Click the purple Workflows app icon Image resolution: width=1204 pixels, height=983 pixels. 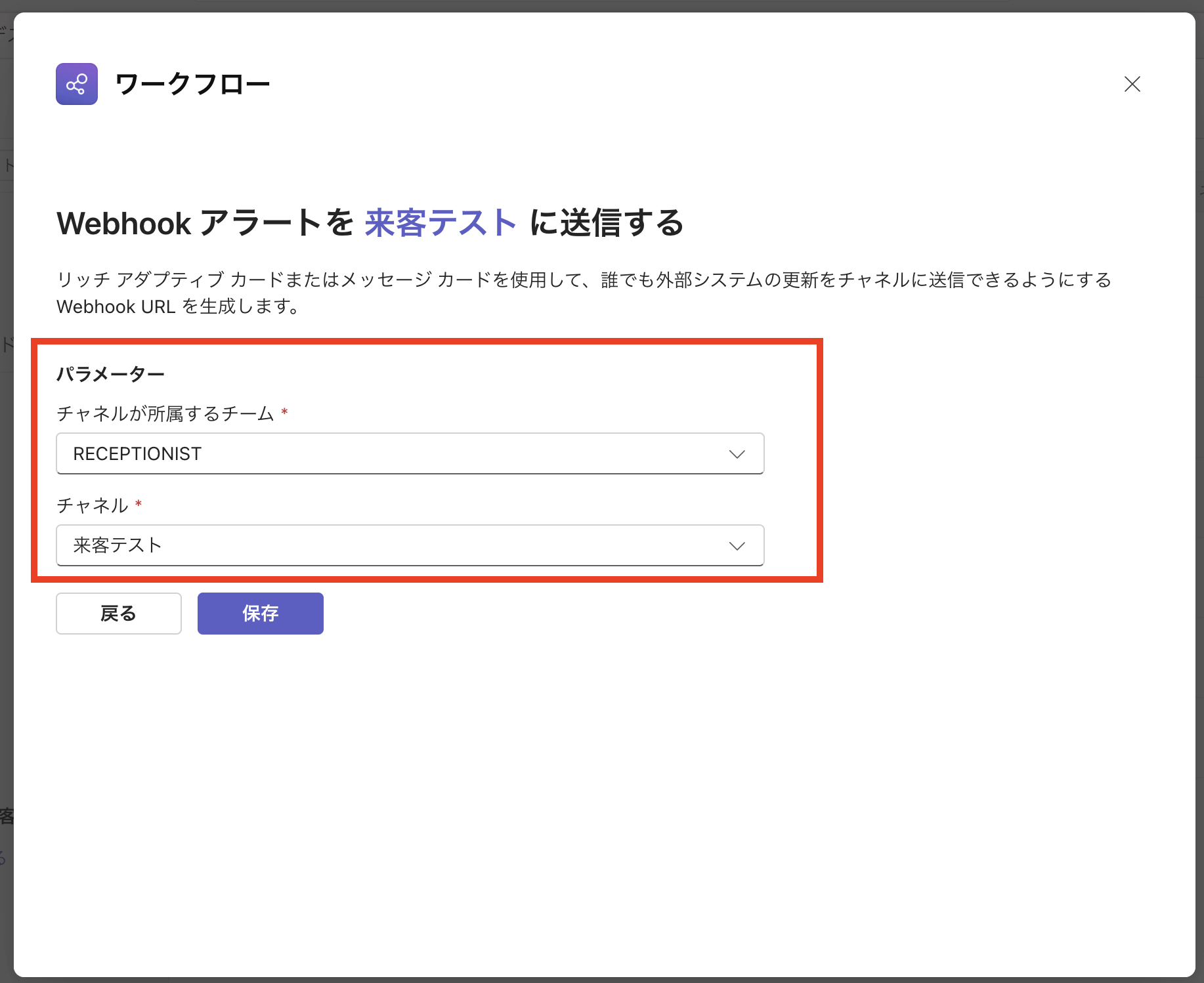[77, 84]
